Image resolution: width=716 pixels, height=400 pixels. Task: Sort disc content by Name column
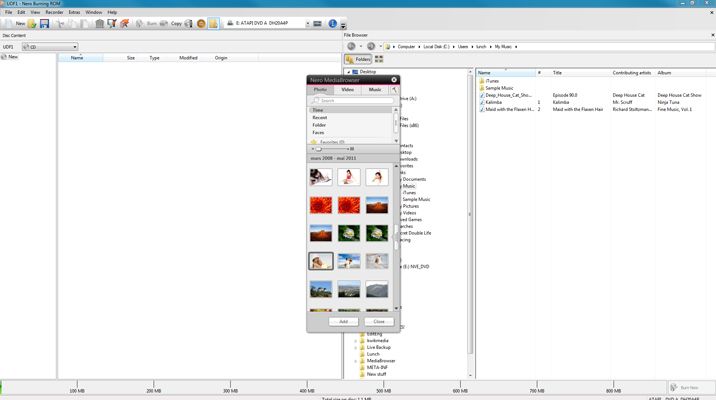(77, 58)
